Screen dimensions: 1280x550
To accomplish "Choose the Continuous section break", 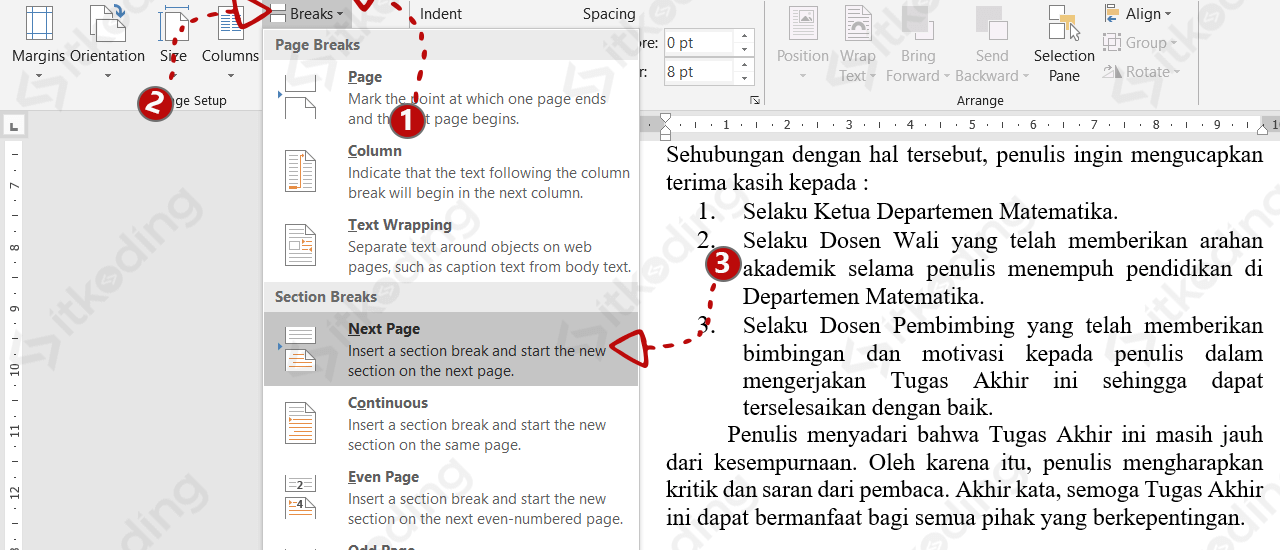I will pyautogui.click(x=451, y=423).
